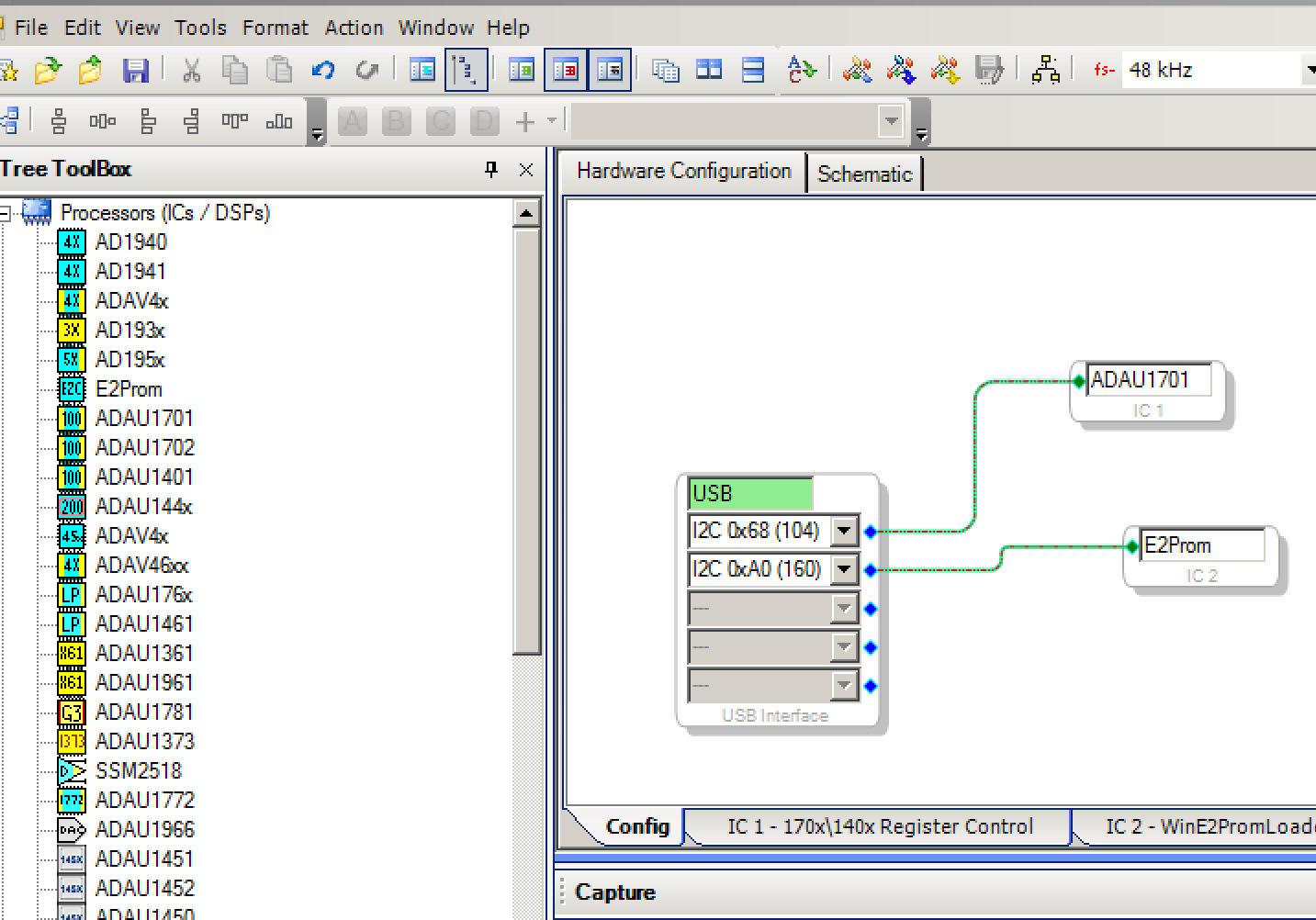Click the distribute horizontally icon

coord(103,120)
